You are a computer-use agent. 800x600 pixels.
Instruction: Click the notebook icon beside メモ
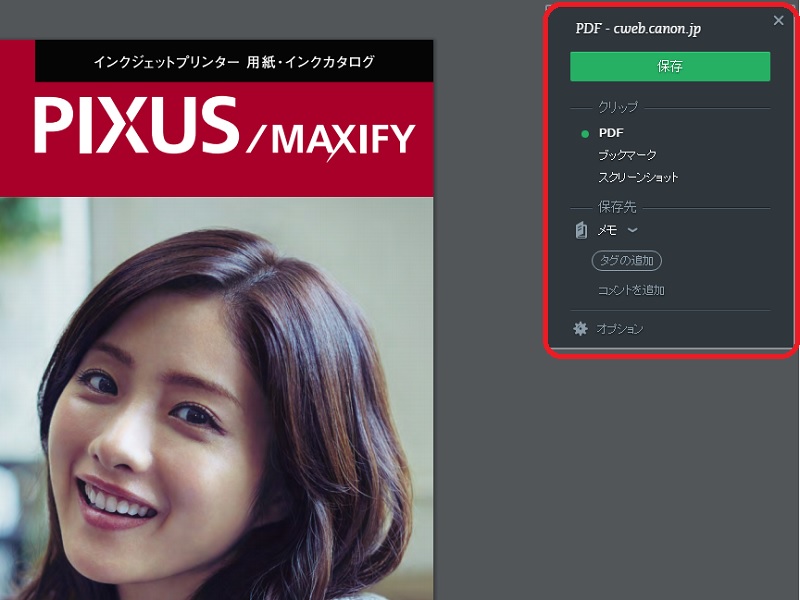(581, 230)
